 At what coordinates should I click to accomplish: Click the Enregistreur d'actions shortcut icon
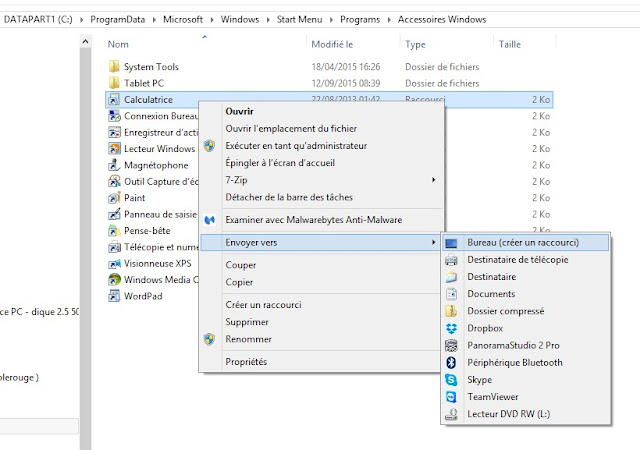click(x=114, y=132)
